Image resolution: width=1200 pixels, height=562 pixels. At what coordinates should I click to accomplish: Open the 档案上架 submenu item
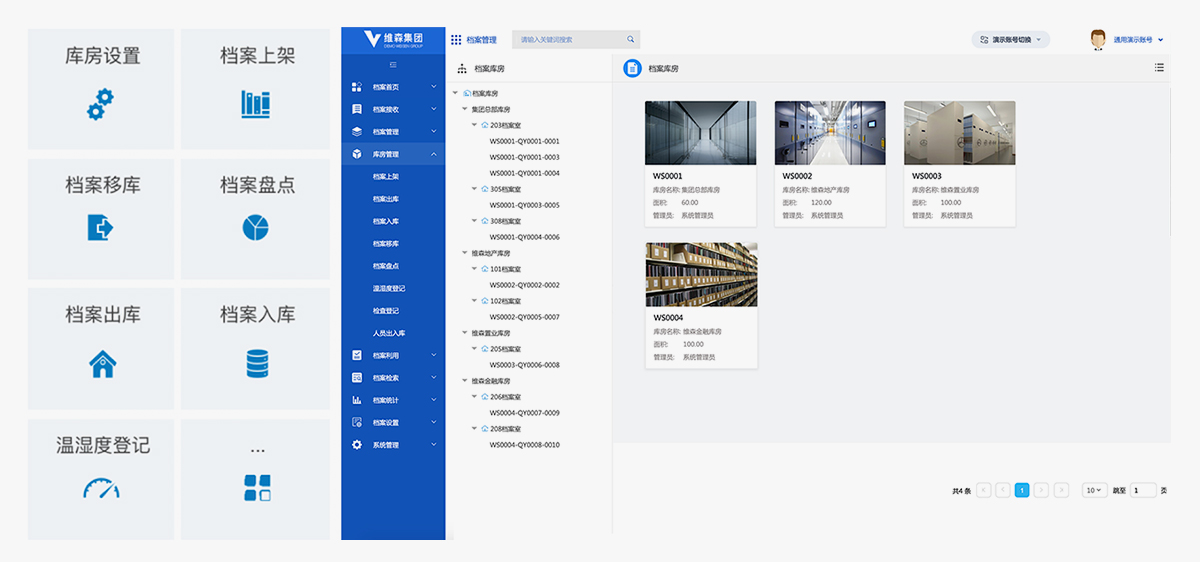(386, 177)
